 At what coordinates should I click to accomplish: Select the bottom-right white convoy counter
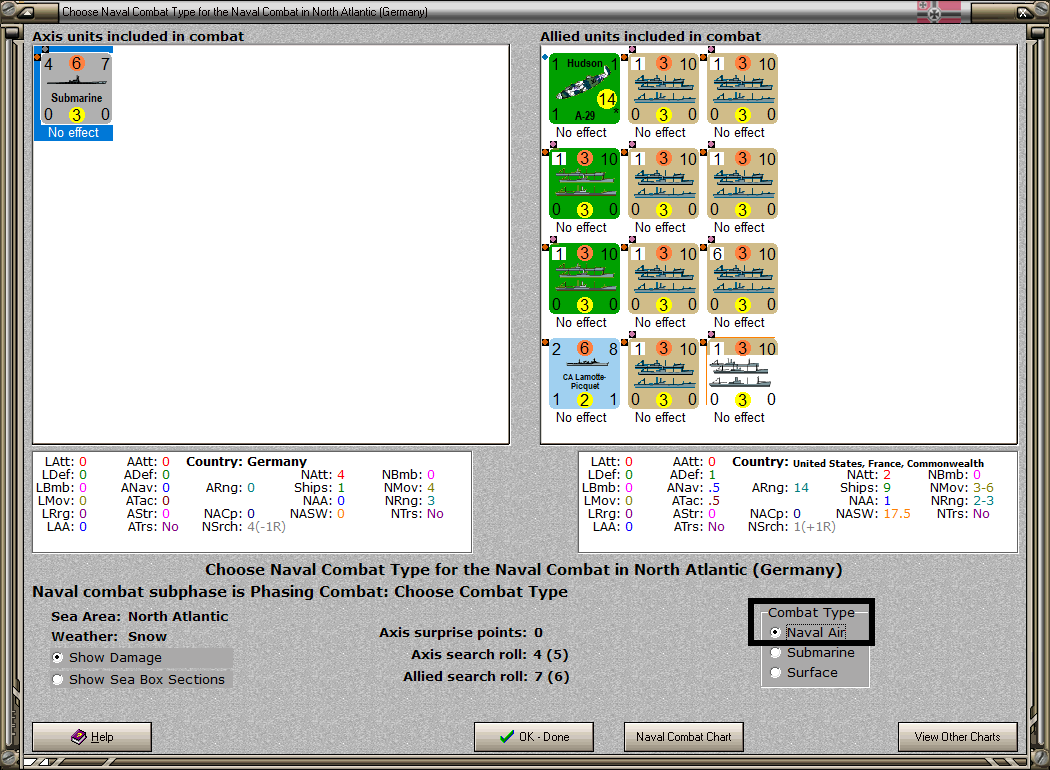point(743,374)
